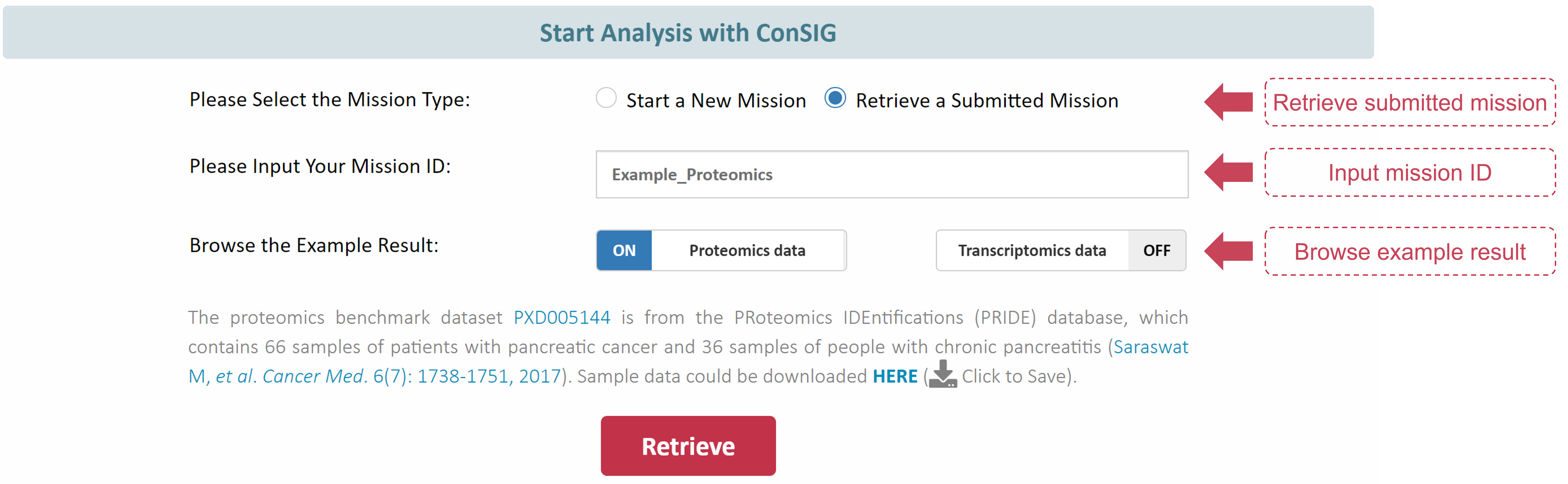Viewport: 1568px width, 484px height.
Task: Click the Proteomics data label
Action: tap(747, 250)
